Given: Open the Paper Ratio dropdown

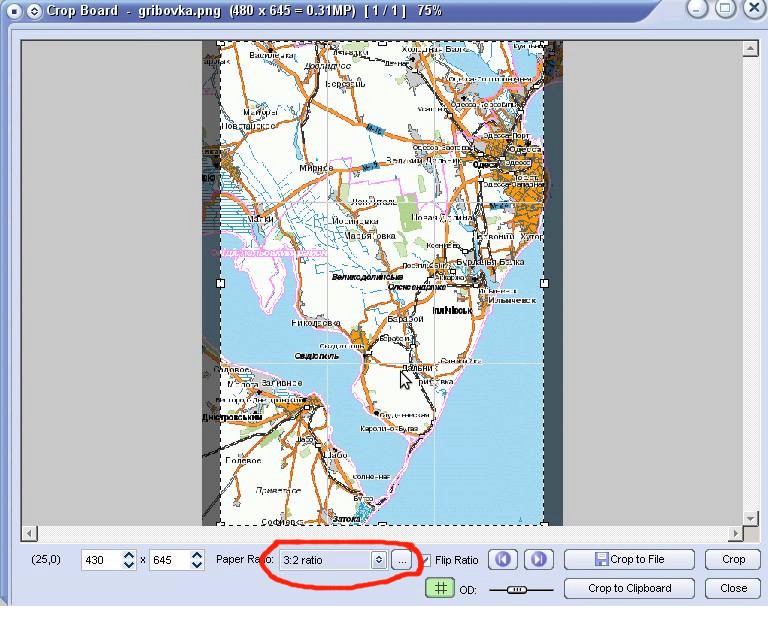Looking at the screenshot, I should [x=333, y=560].
